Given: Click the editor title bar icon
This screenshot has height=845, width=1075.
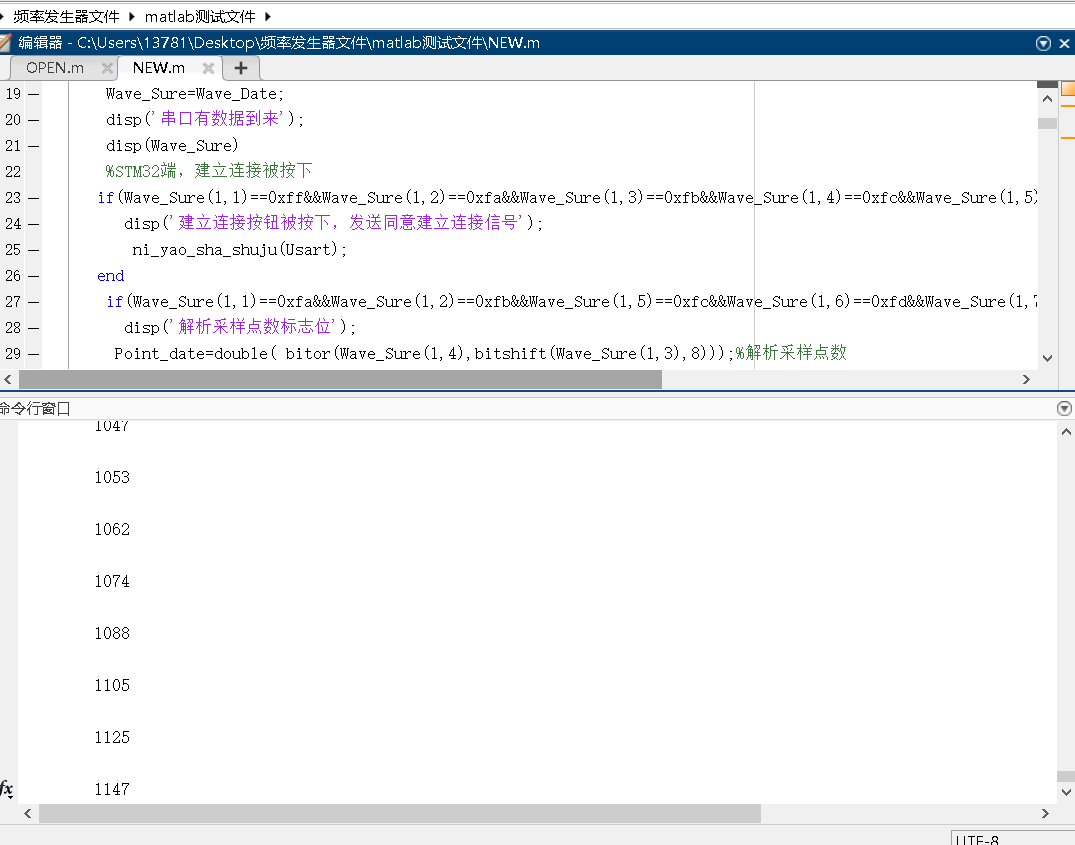Looking at the screenshot, I should tap(5, 42).
